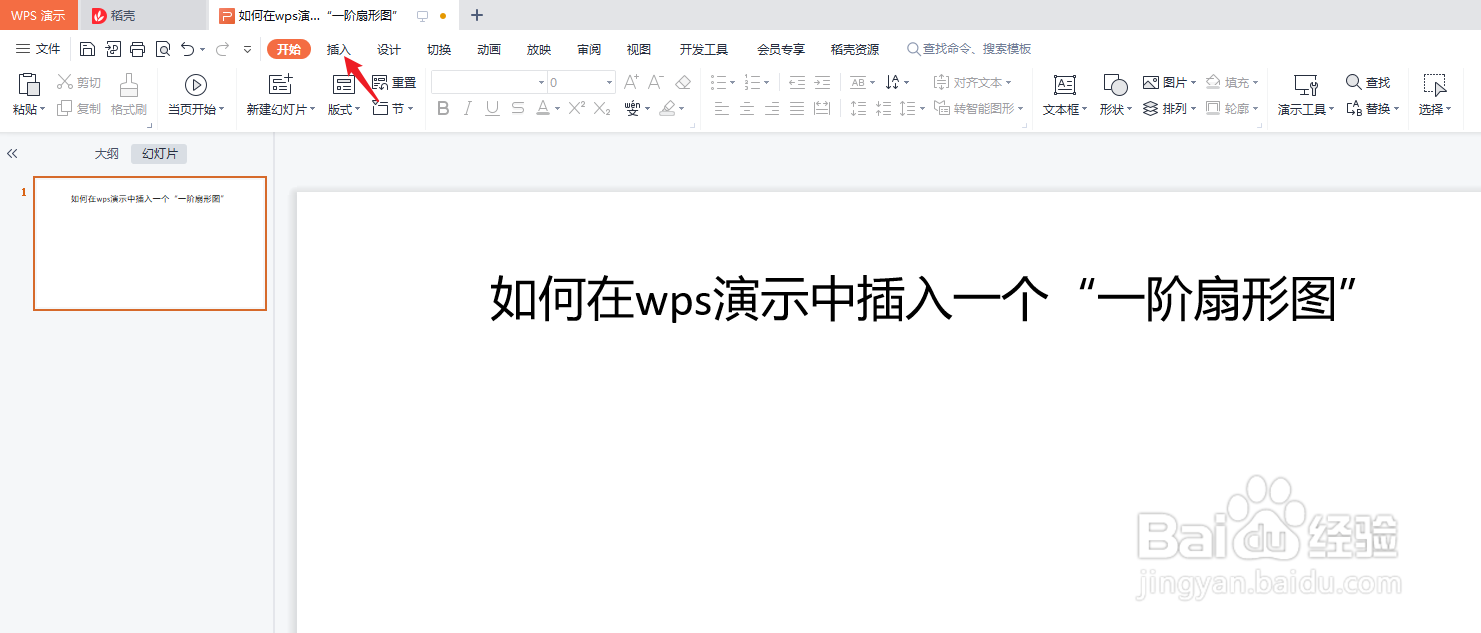Image resolution: width=1481 pixels, height=633 pixels.
Task: Center align text
Action: tap(747, 108)
